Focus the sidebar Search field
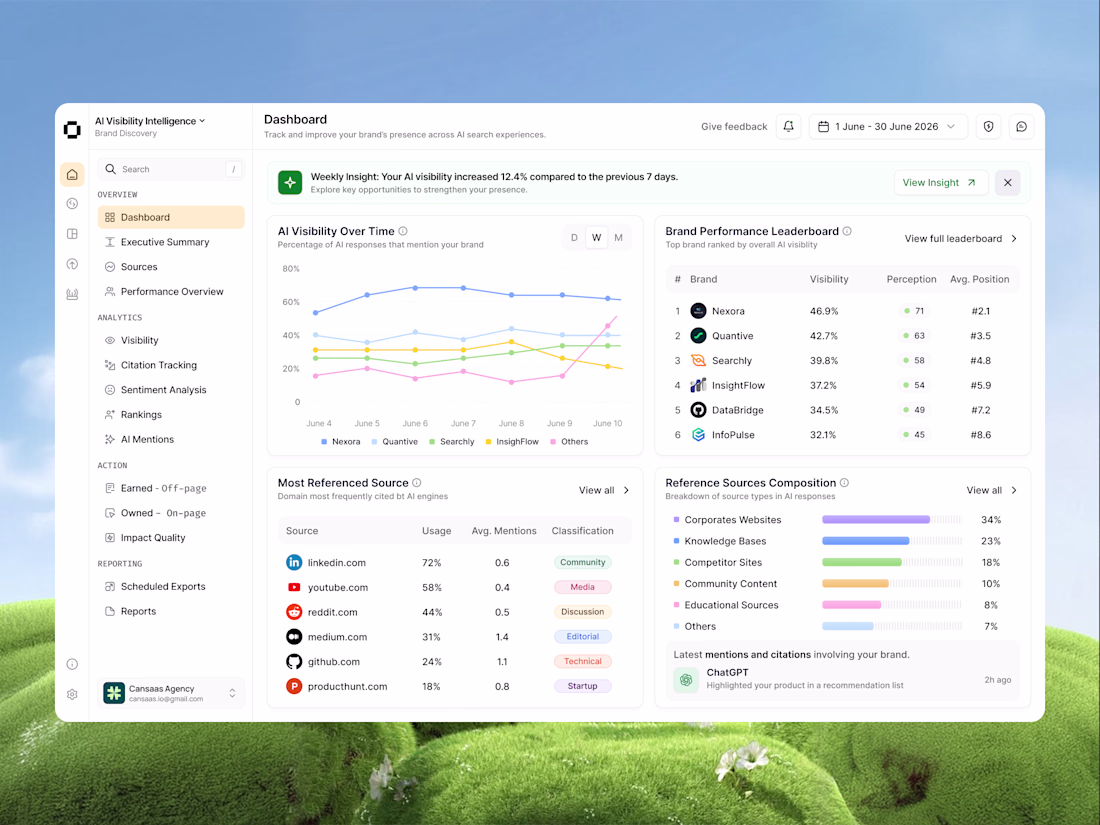The height and width of the screenshot is (825, 1100). coord(170,169)
